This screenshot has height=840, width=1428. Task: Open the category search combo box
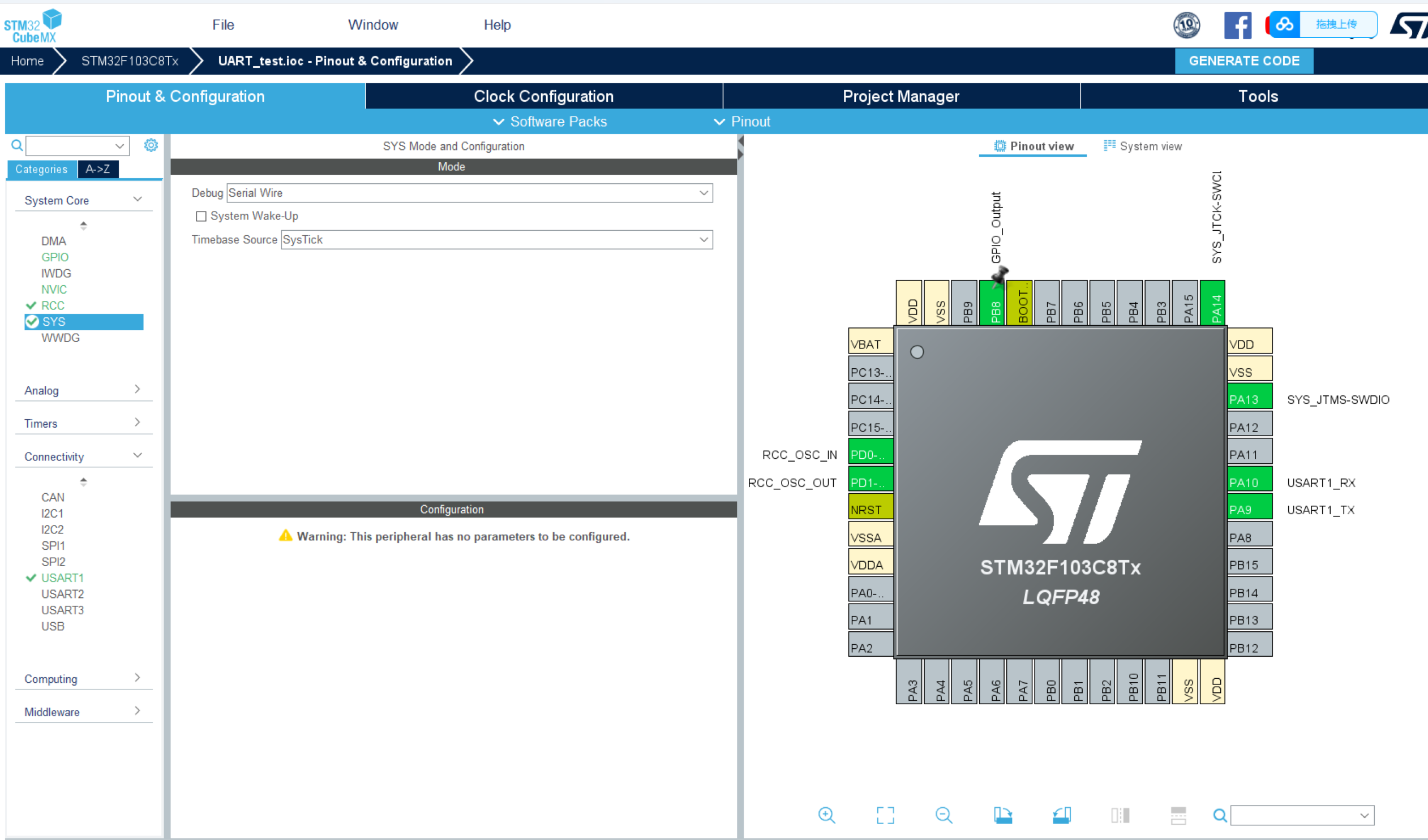[78, 145]
